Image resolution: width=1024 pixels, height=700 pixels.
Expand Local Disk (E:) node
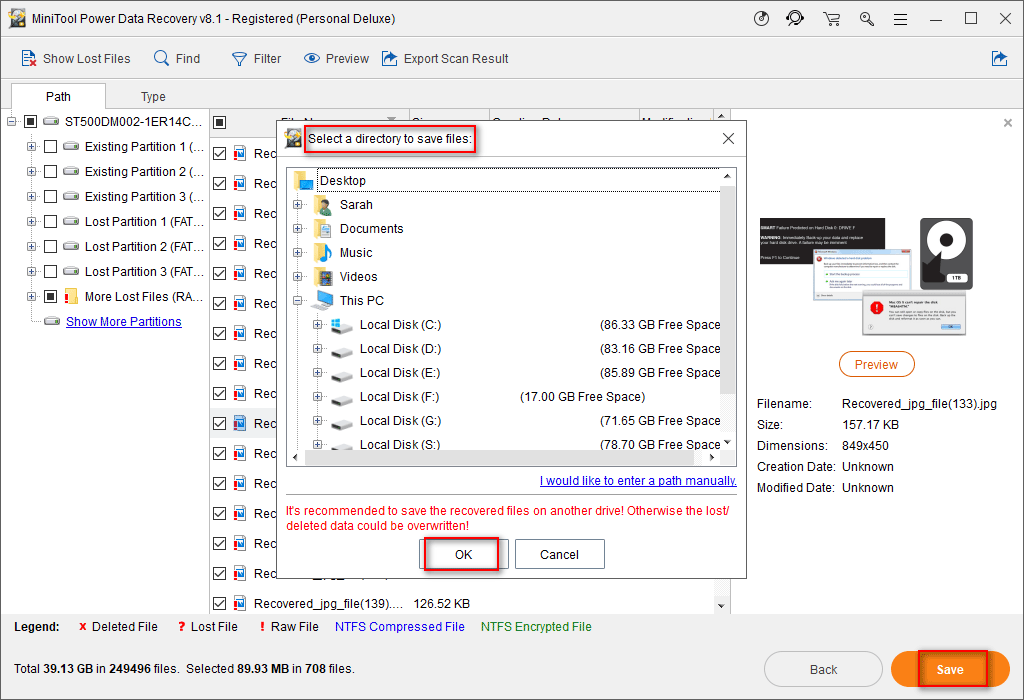(317, 372)
